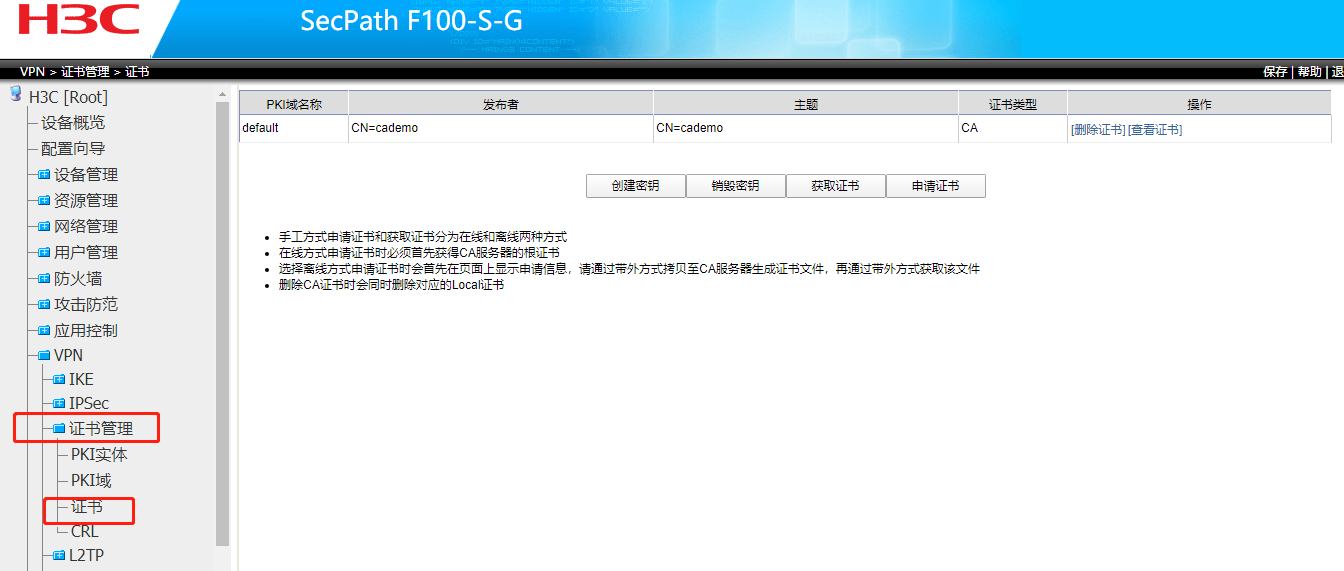This screenshot has height=571, width=1344.
Task: Select L2TP tree label
Action: [86, 555]
